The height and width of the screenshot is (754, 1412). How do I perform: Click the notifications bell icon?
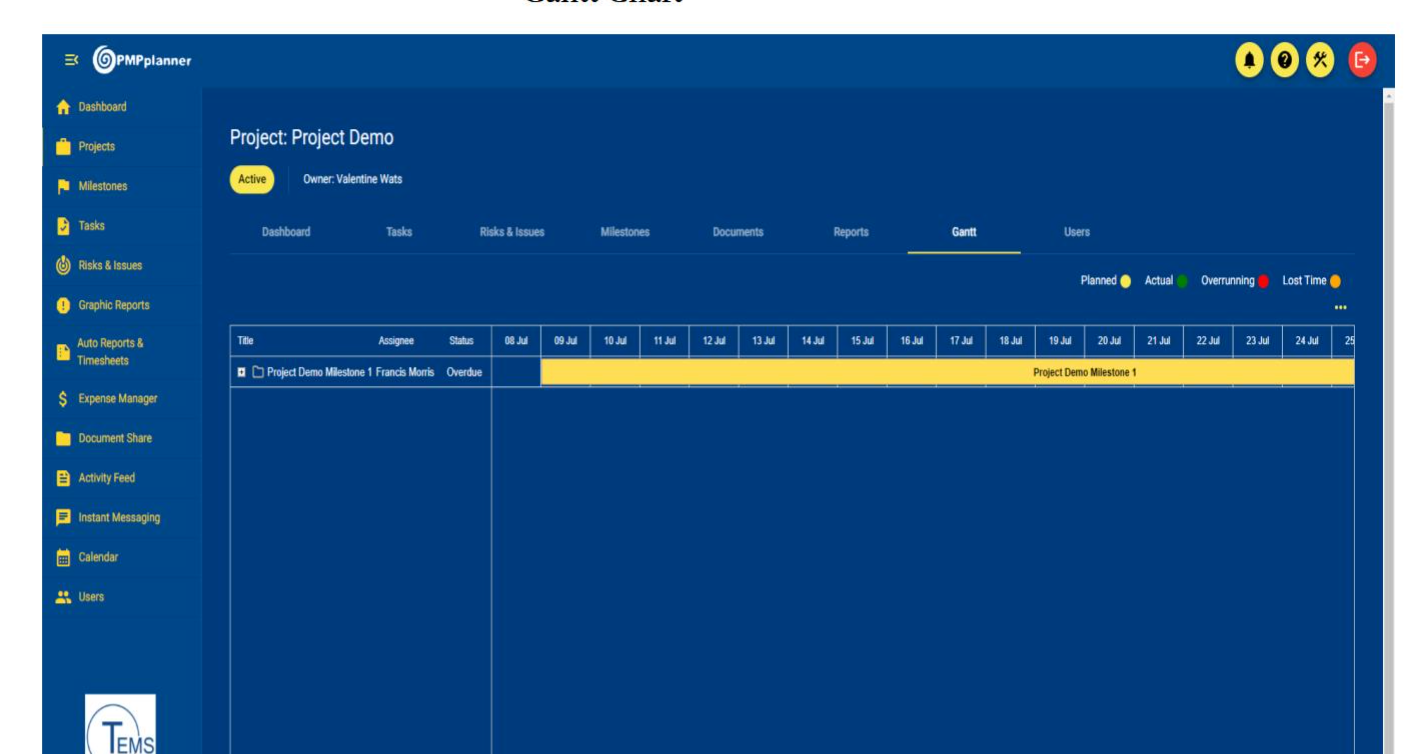click(1249, 60)
